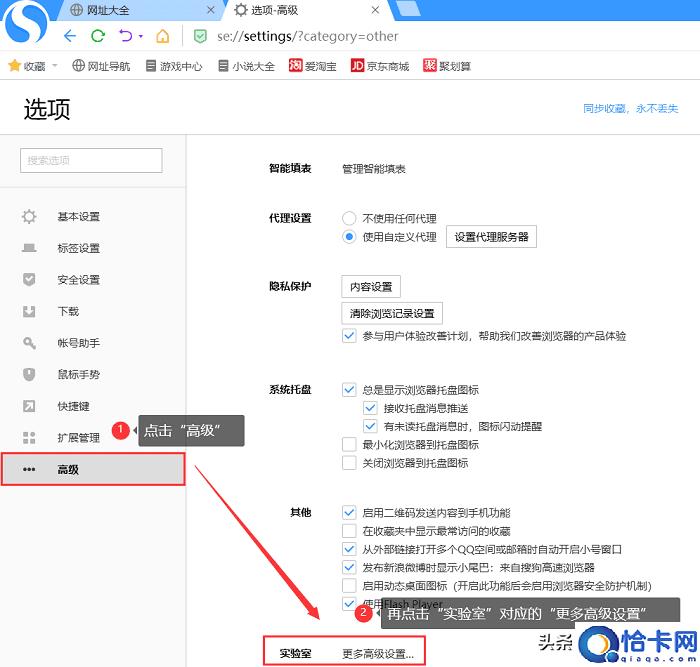Open 管理智能填表 link

tap(374, 169)
